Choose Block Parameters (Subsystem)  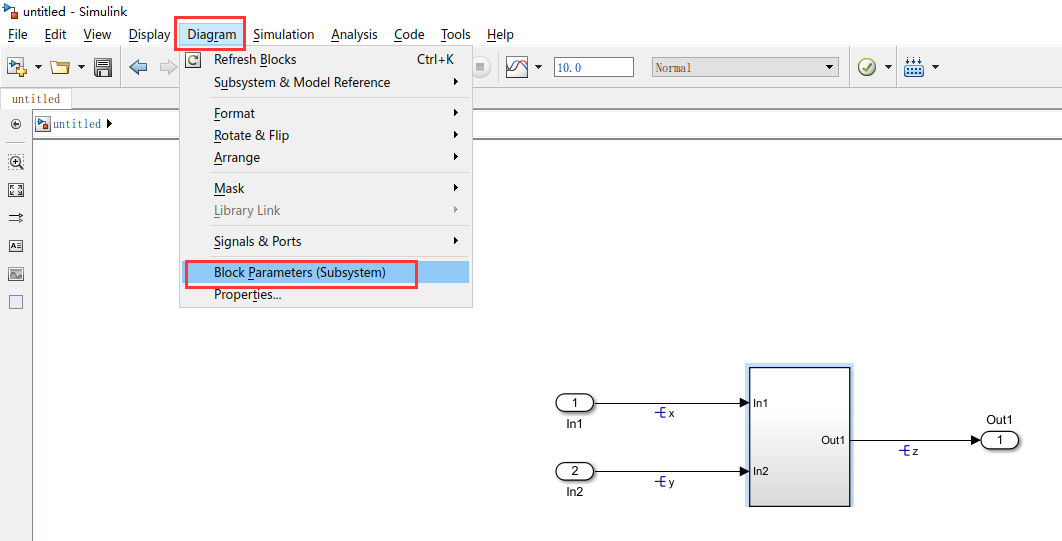(324, 273)
